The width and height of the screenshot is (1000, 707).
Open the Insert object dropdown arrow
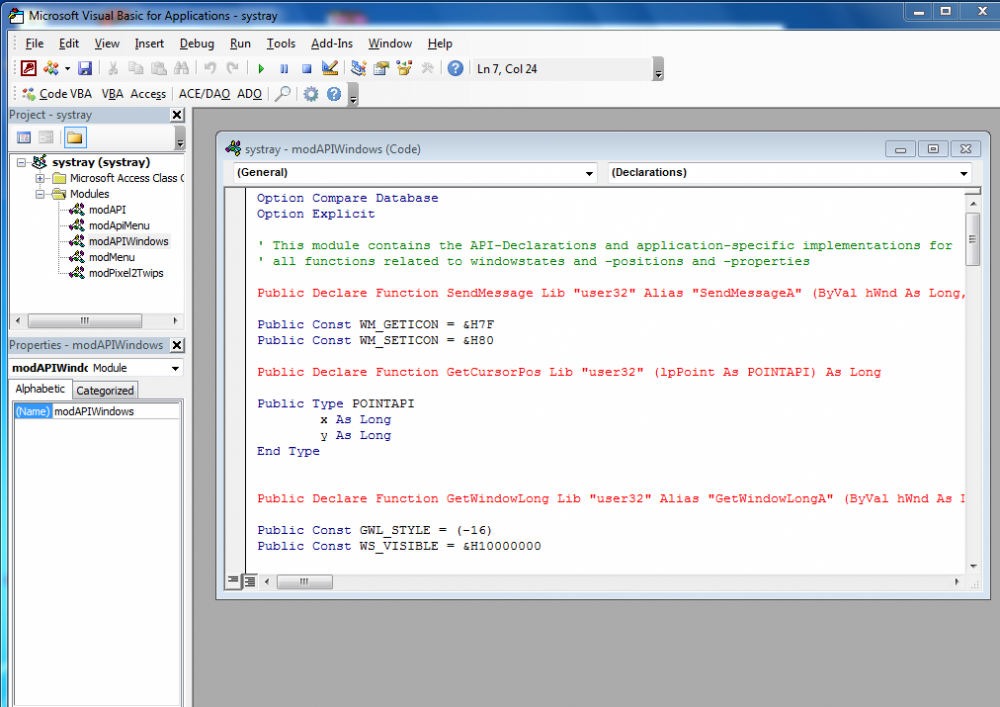(x=67, y=68)
